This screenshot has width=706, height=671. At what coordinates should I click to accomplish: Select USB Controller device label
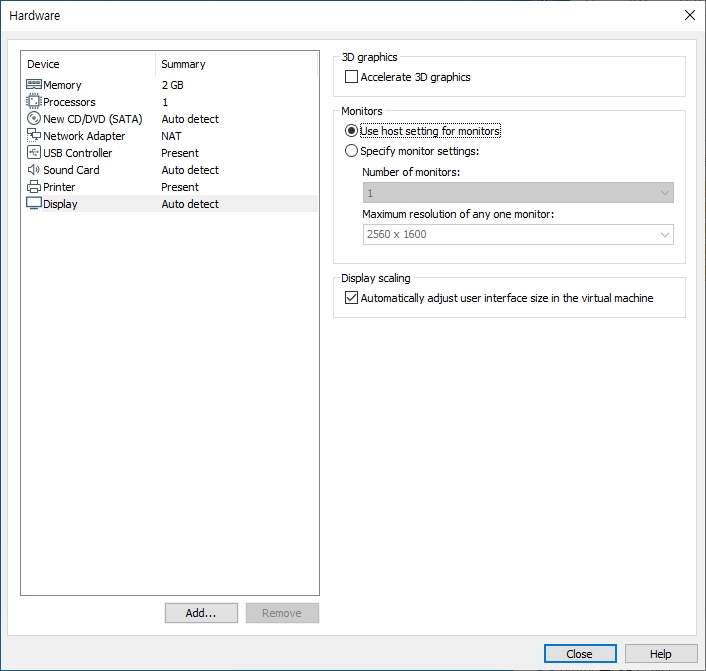tap(77, 153)
